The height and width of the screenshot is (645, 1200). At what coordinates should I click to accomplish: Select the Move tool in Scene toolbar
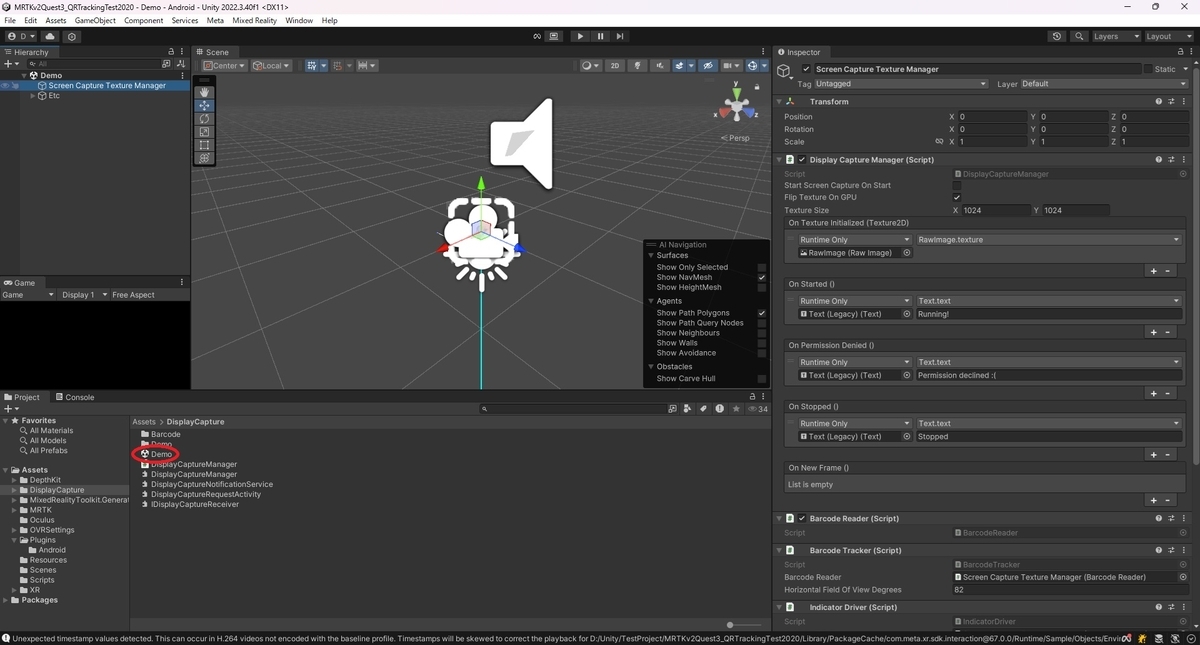(205, 105)
